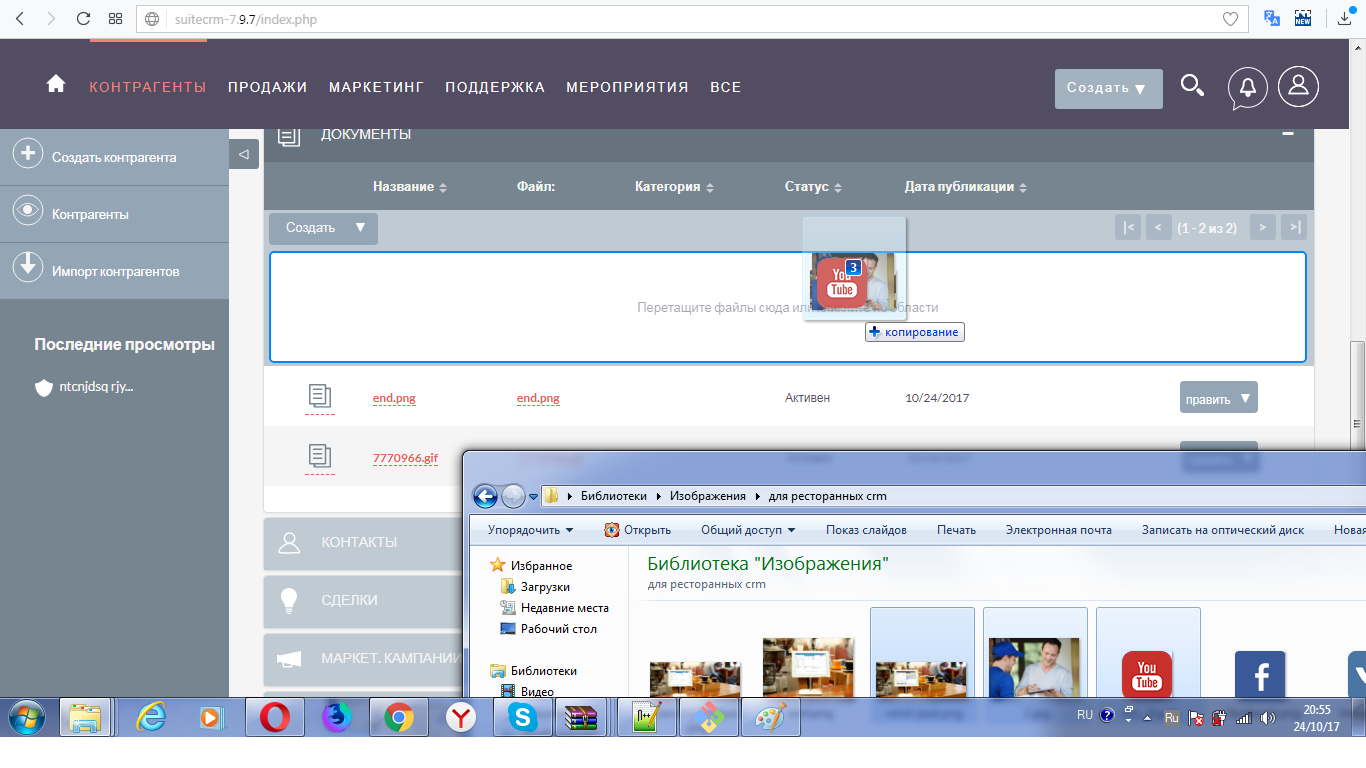Open the Общий доступ dropdown in Explorer

click(748, 530)
